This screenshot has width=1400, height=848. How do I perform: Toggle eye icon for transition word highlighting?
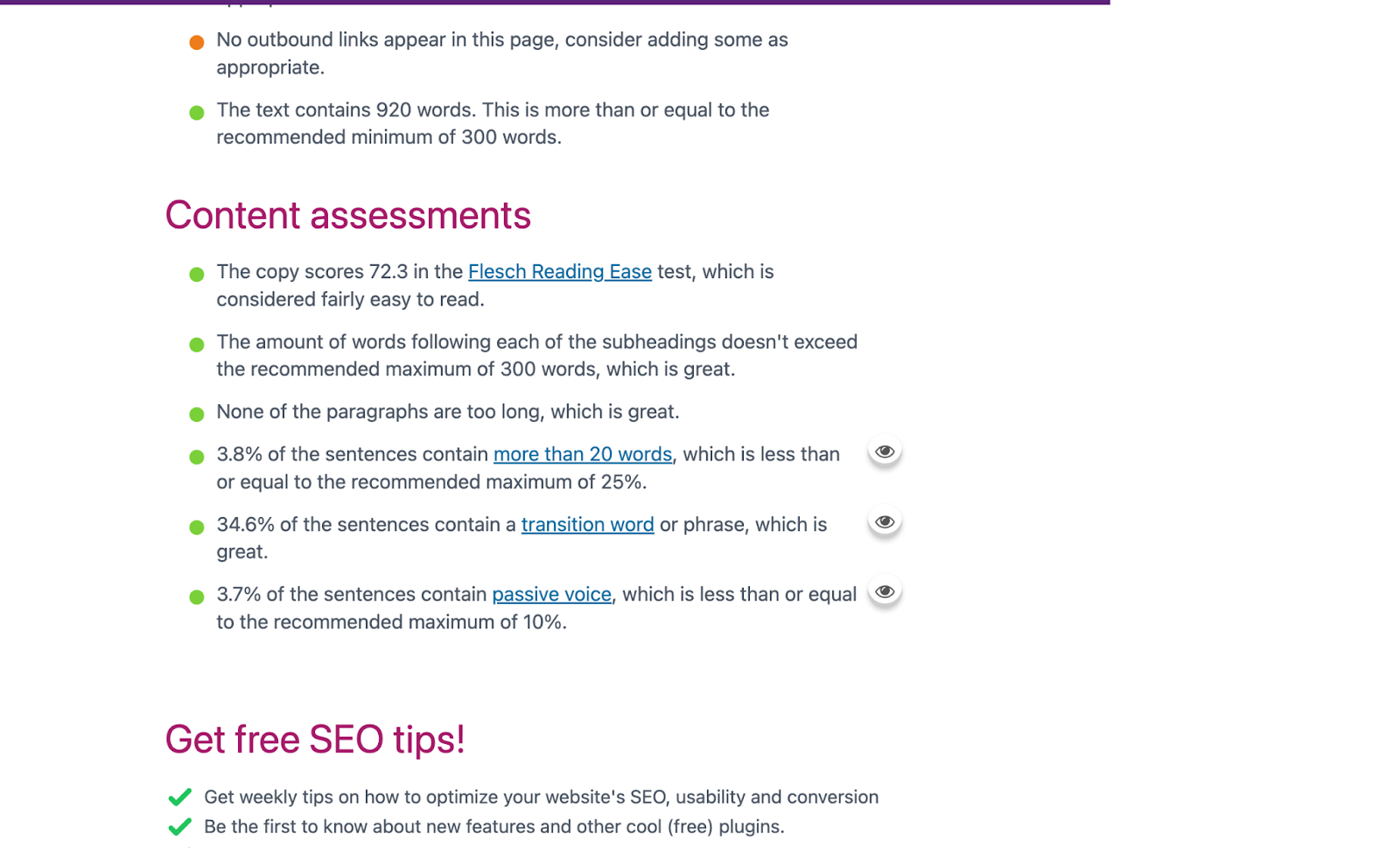point(885,522)
